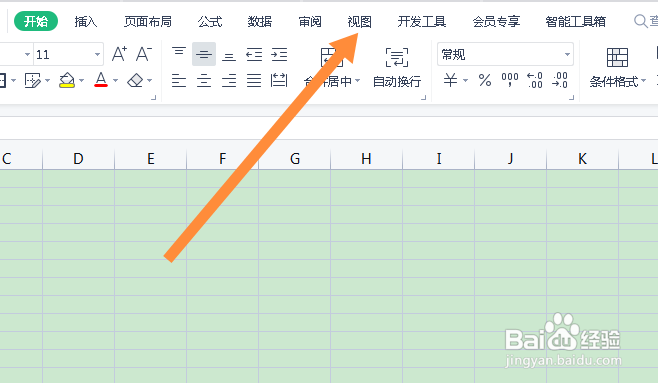This screenshot has height=383, width=658.
Task: Apply currency ¥ format
Action: [x=450, y=80]
